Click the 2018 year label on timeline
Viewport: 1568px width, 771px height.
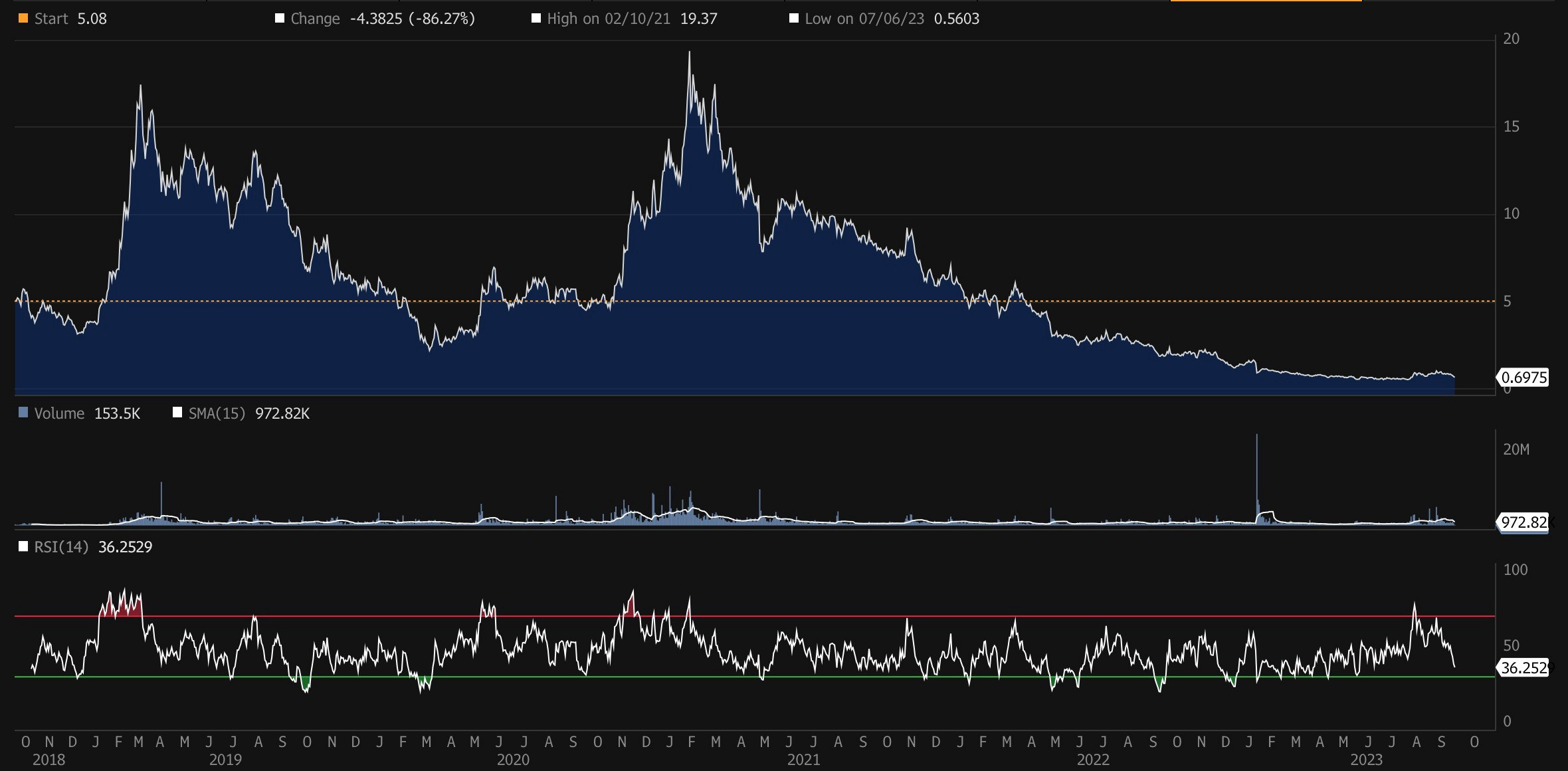(x=49, y=760)
